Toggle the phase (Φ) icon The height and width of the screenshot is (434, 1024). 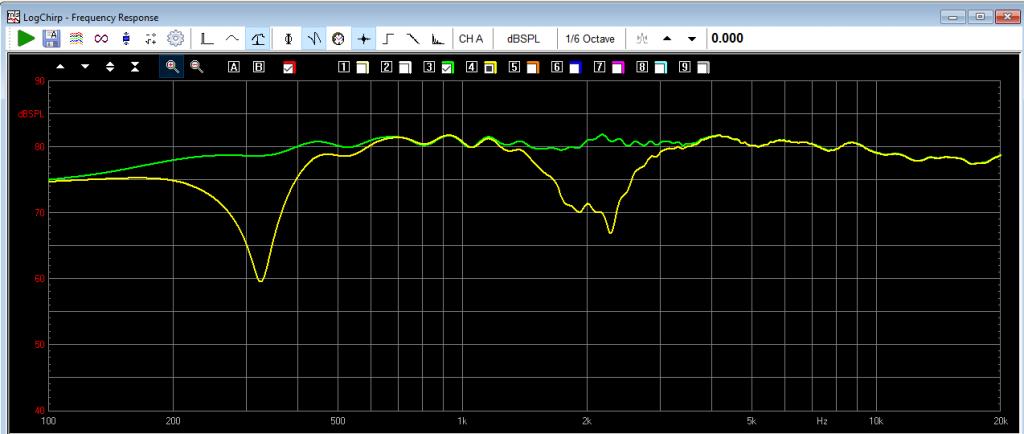point(289,39)
